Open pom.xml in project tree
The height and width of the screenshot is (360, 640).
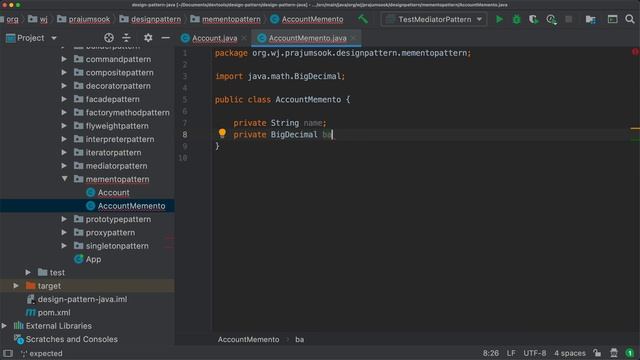click(x=53, y=313)
